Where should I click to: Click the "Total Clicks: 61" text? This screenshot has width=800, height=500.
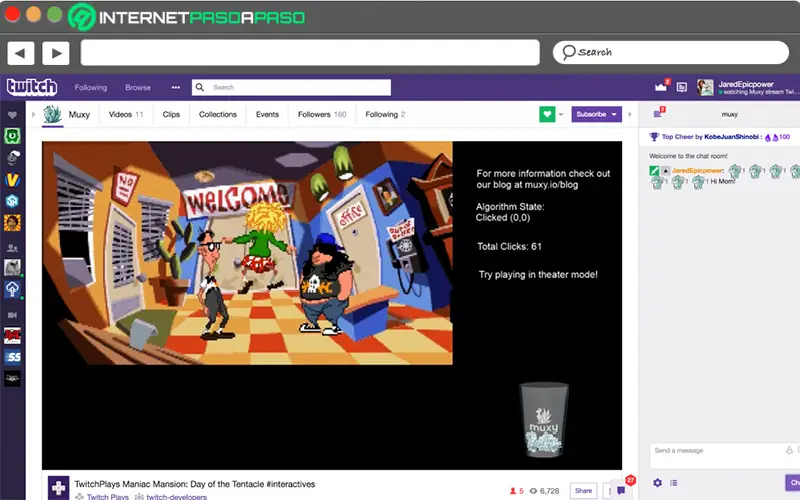point(509,246)
